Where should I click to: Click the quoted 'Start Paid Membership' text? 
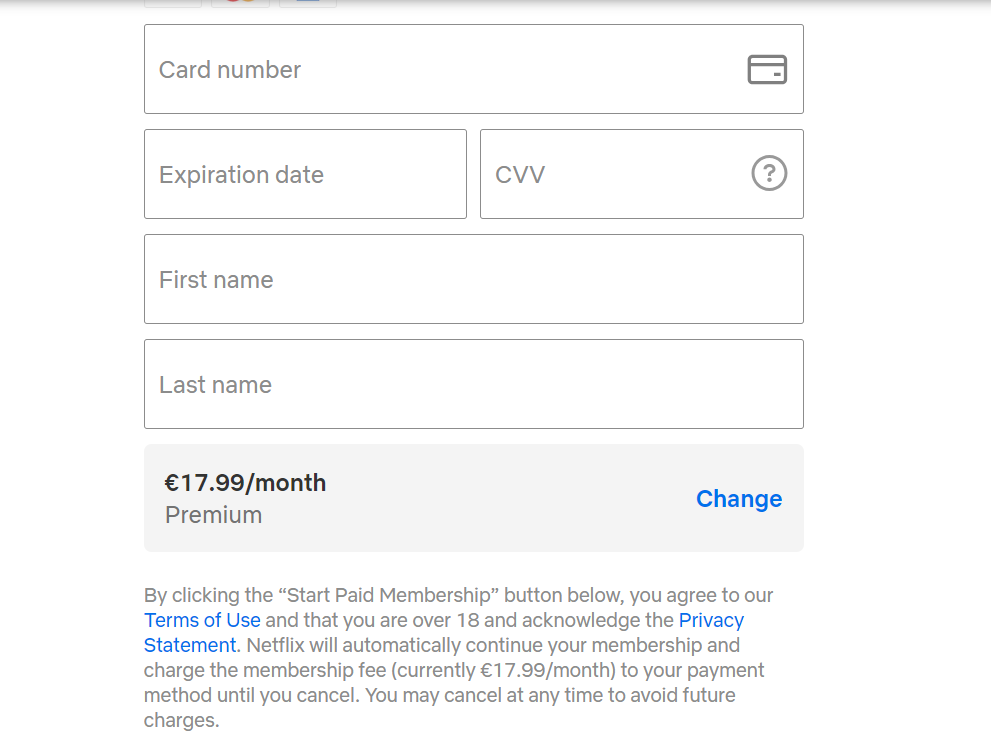389,596
